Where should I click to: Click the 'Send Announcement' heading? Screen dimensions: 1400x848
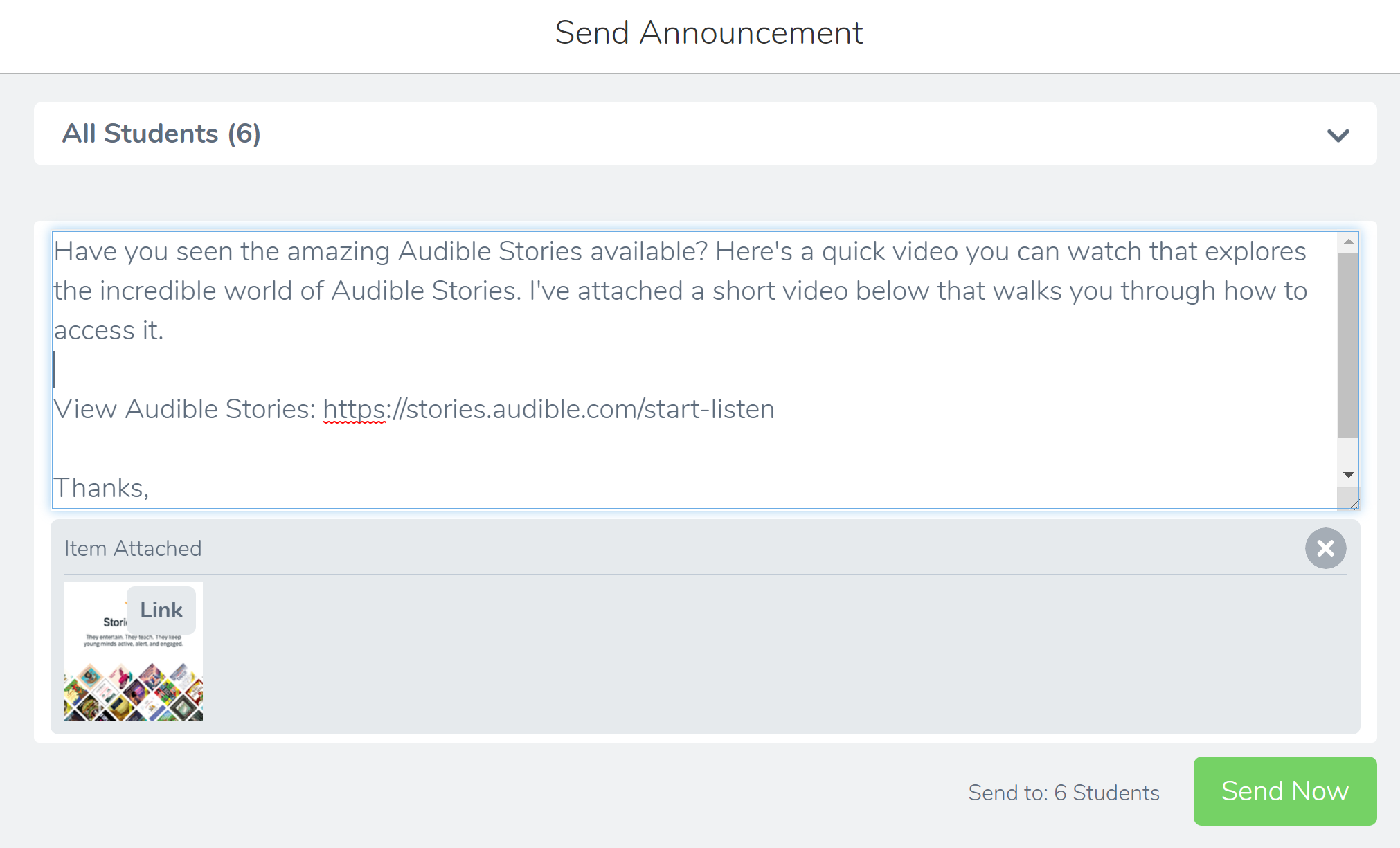[x=709, y=33]
